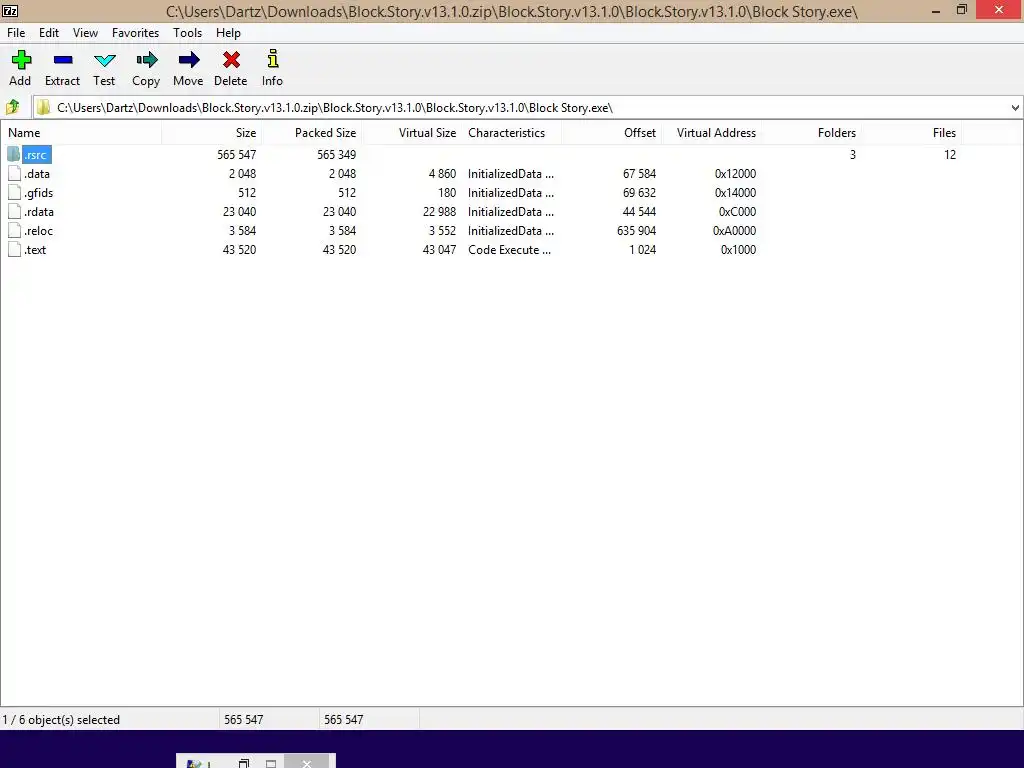The width and height of the screenshot is (1024, 768).
Task: Click the Extract toolbar icon
Action: [x=63, y=60]
